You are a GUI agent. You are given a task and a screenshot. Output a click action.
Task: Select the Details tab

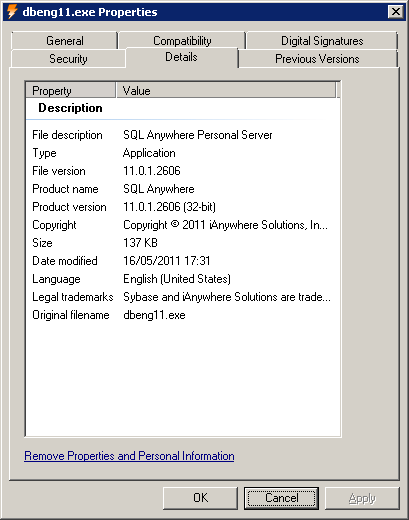[181, 57]
